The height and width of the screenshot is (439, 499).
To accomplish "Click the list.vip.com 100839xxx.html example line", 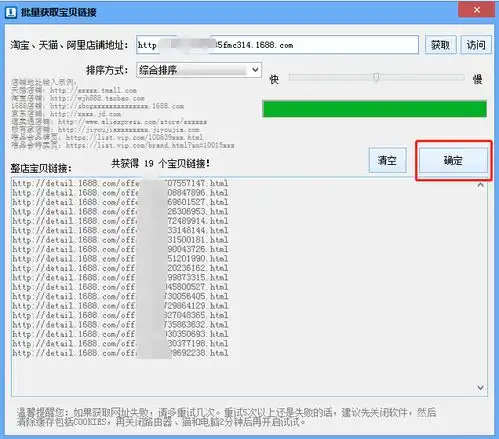I will 107,137.
